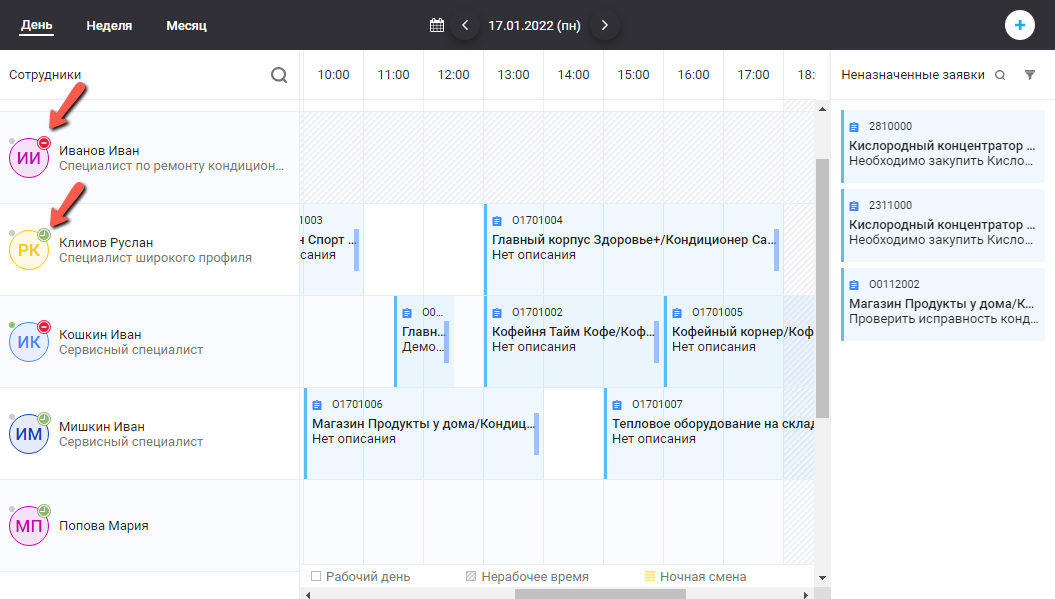1055x599 pixels.
Task: Search employees with the magnifier icon
Action: tap(279, 75)
